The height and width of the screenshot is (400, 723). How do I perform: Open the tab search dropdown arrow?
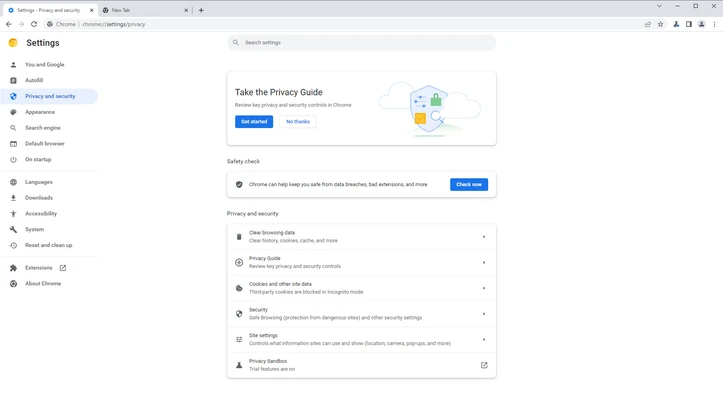tap(659, 6)
